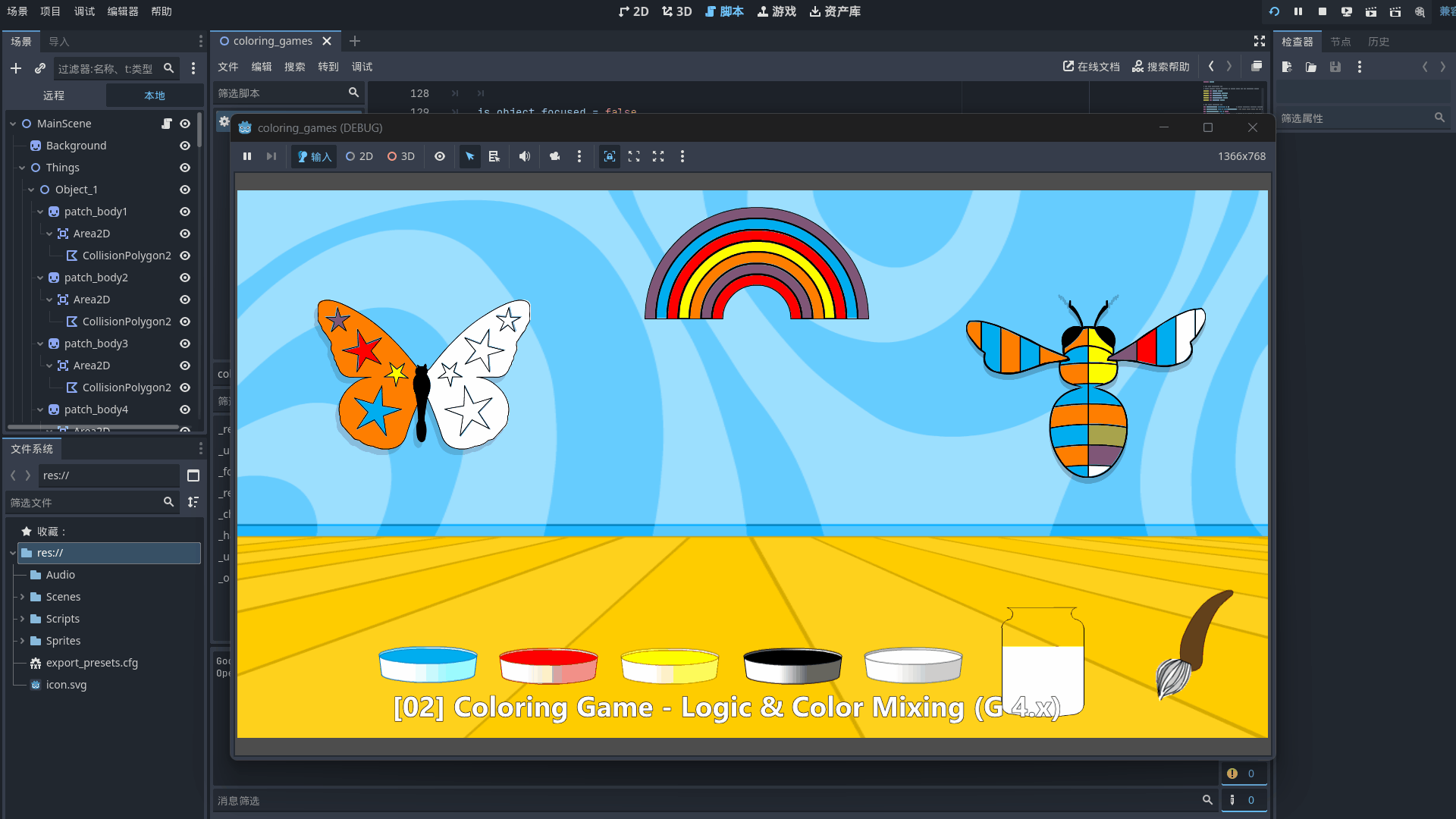Click the stop running project icon

pos(1323,11)
